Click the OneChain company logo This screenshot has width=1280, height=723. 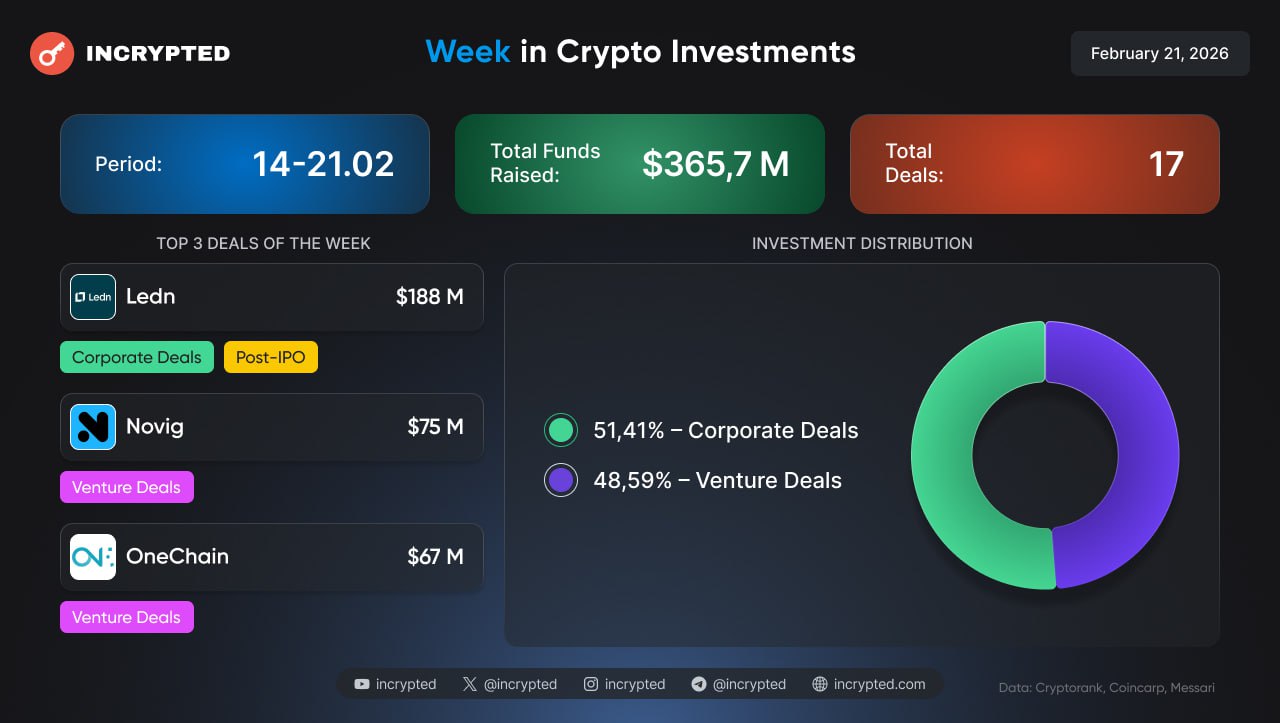coord(93,557)
